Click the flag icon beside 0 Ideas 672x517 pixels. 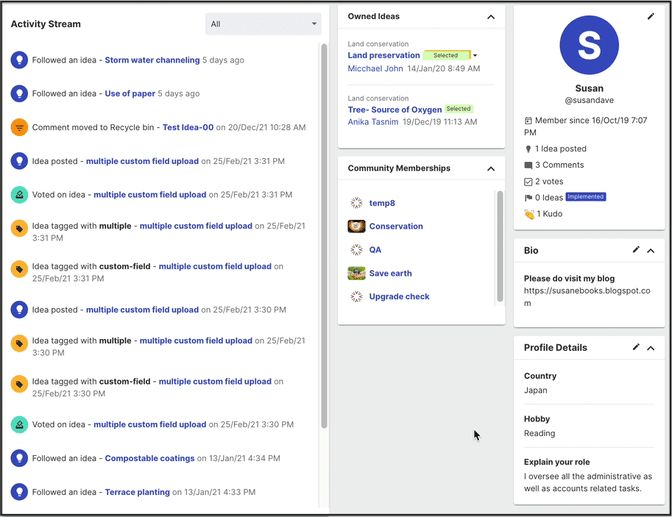[528, 198]
